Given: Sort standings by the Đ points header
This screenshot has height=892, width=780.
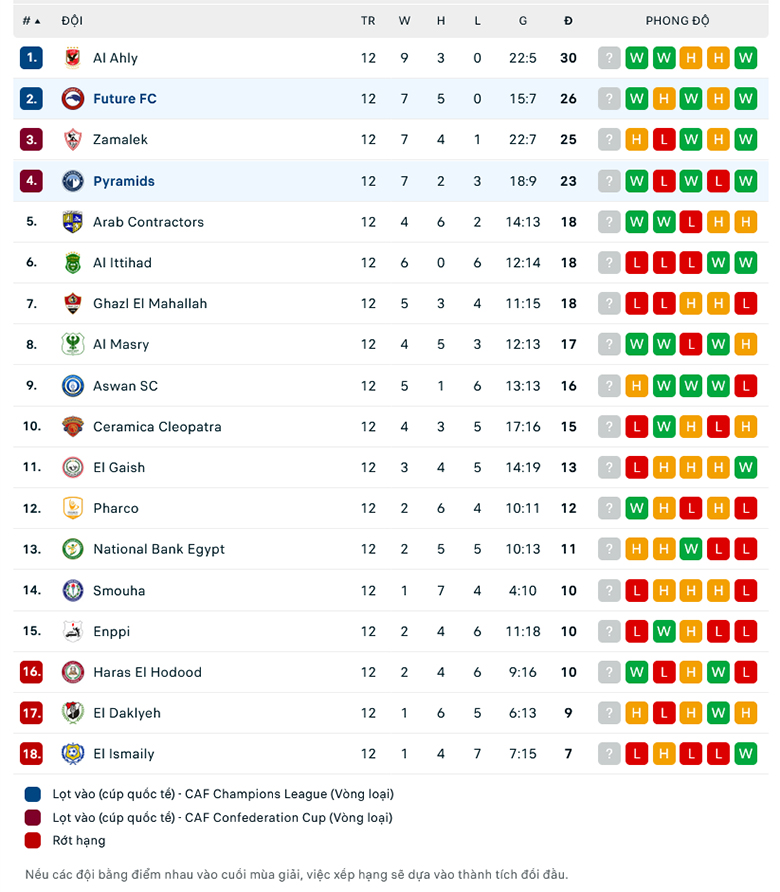Looking at the screenshot, I should click(568, 20).
